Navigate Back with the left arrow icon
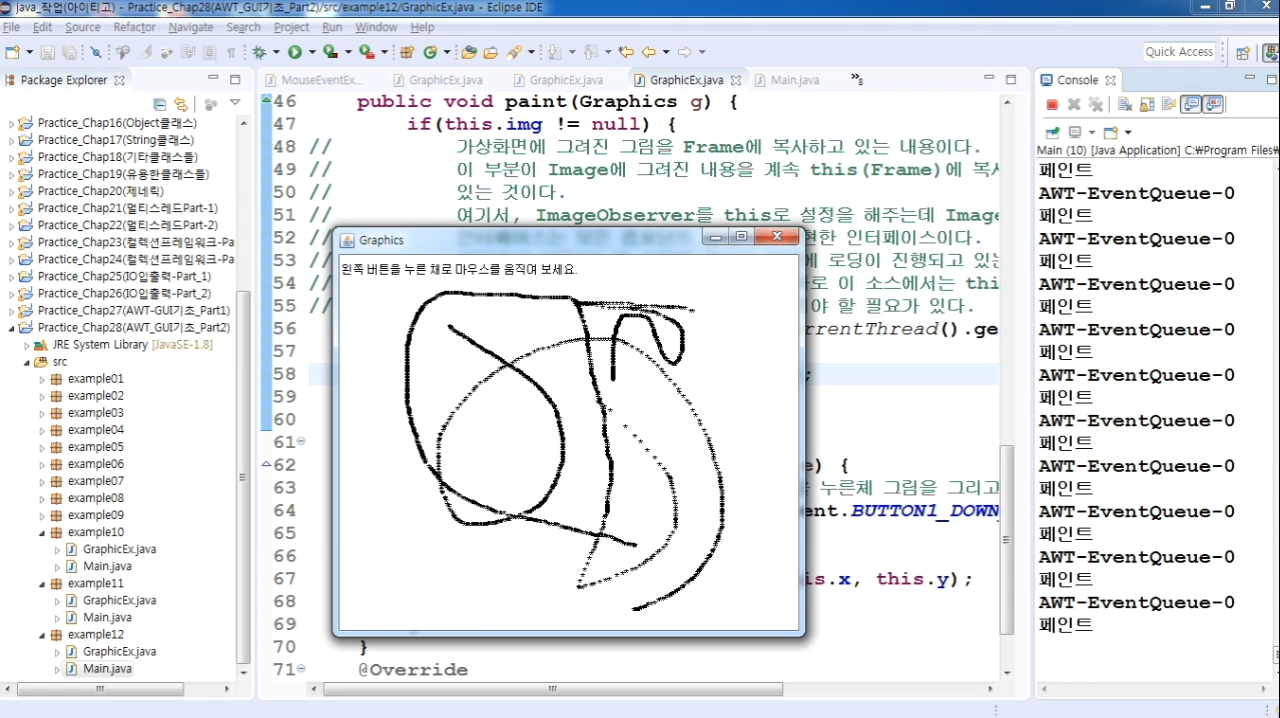 point(648,52)
